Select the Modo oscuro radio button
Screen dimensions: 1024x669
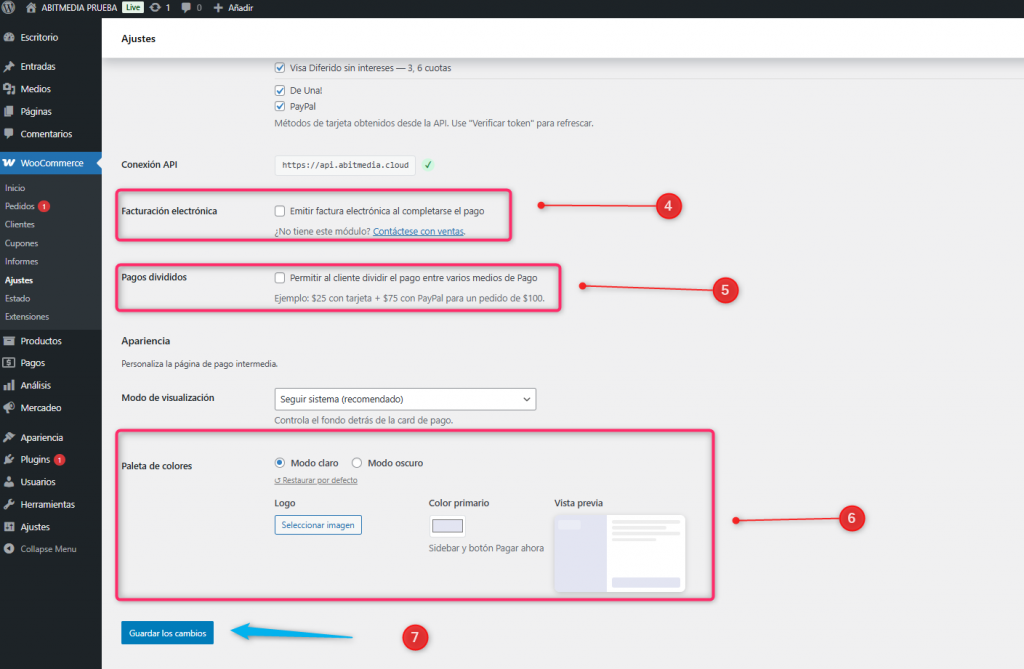(357, 463)
